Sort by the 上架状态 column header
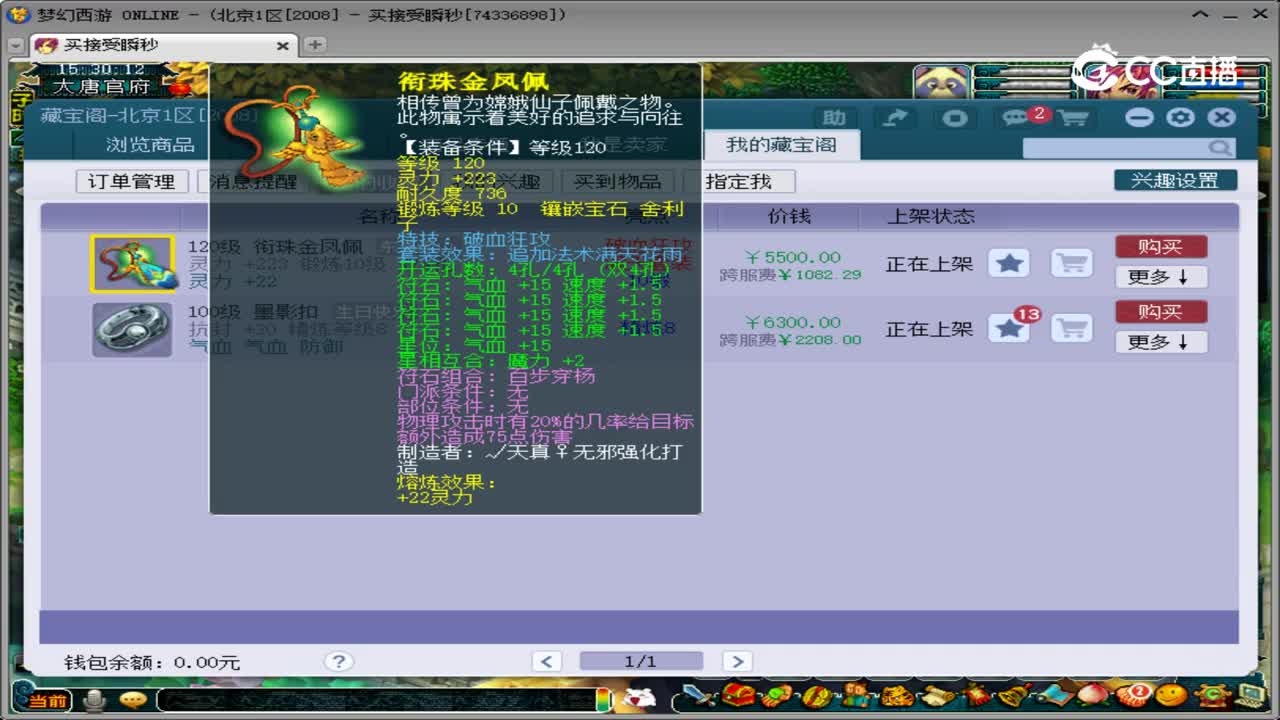 click(x=931, y=216)
